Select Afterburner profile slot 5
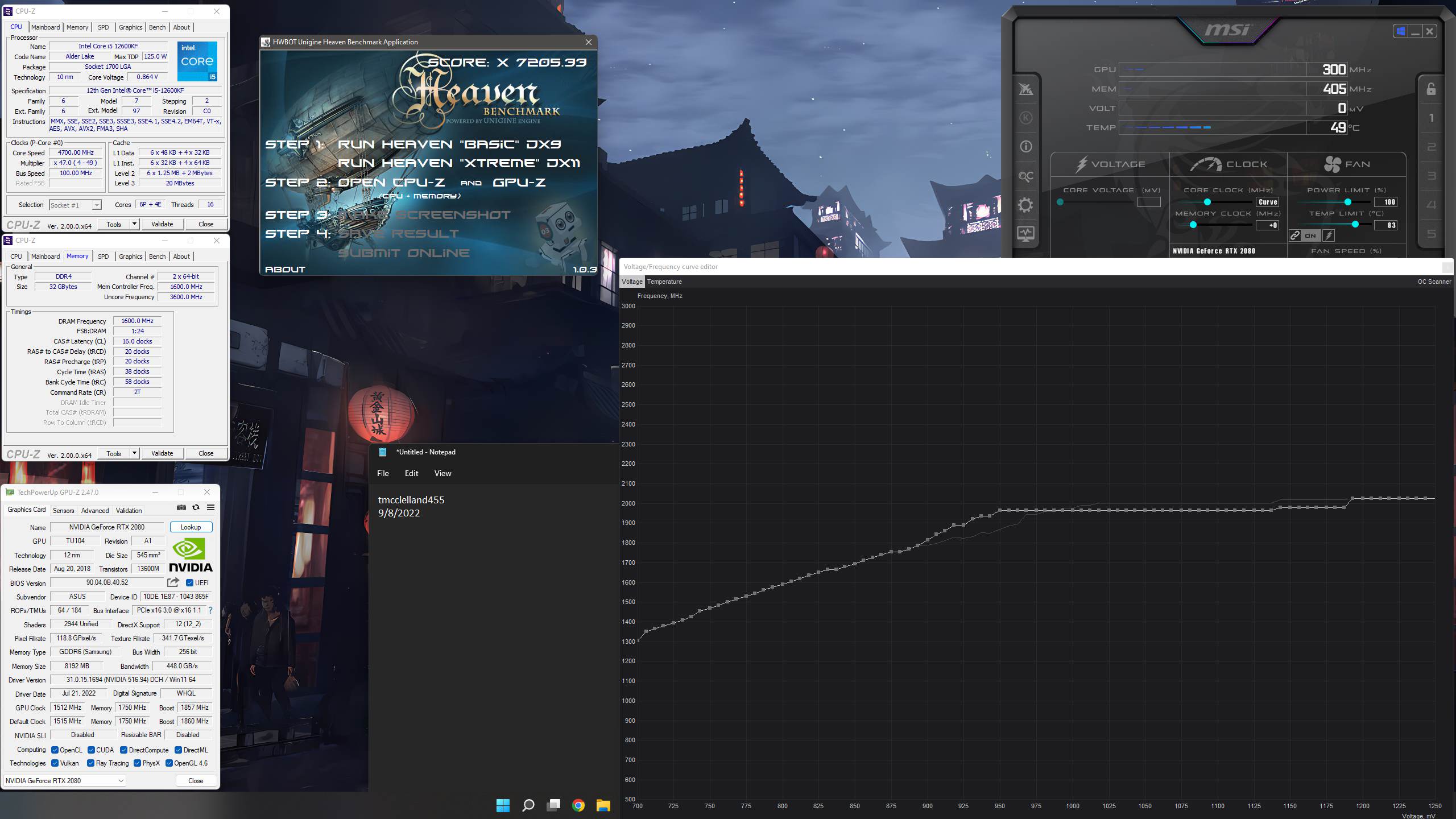 [x=1432, y=234]
